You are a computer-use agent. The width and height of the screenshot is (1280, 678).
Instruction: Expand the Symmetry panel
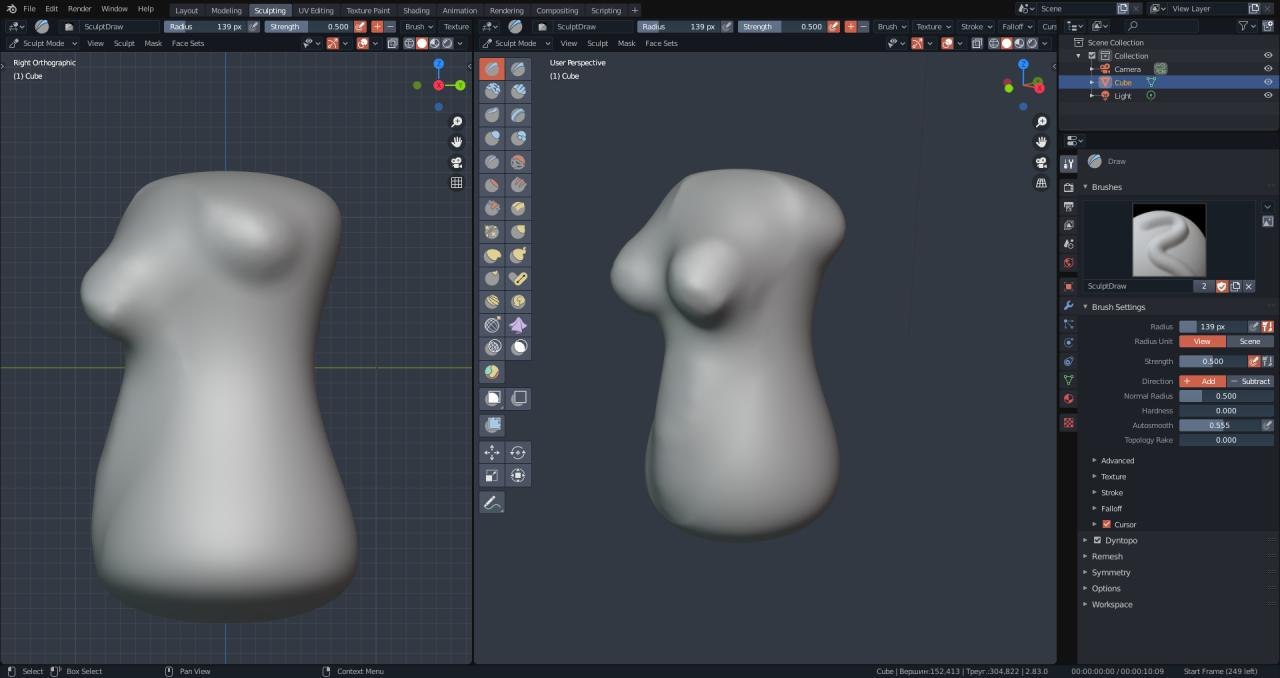coord(1110,572)
